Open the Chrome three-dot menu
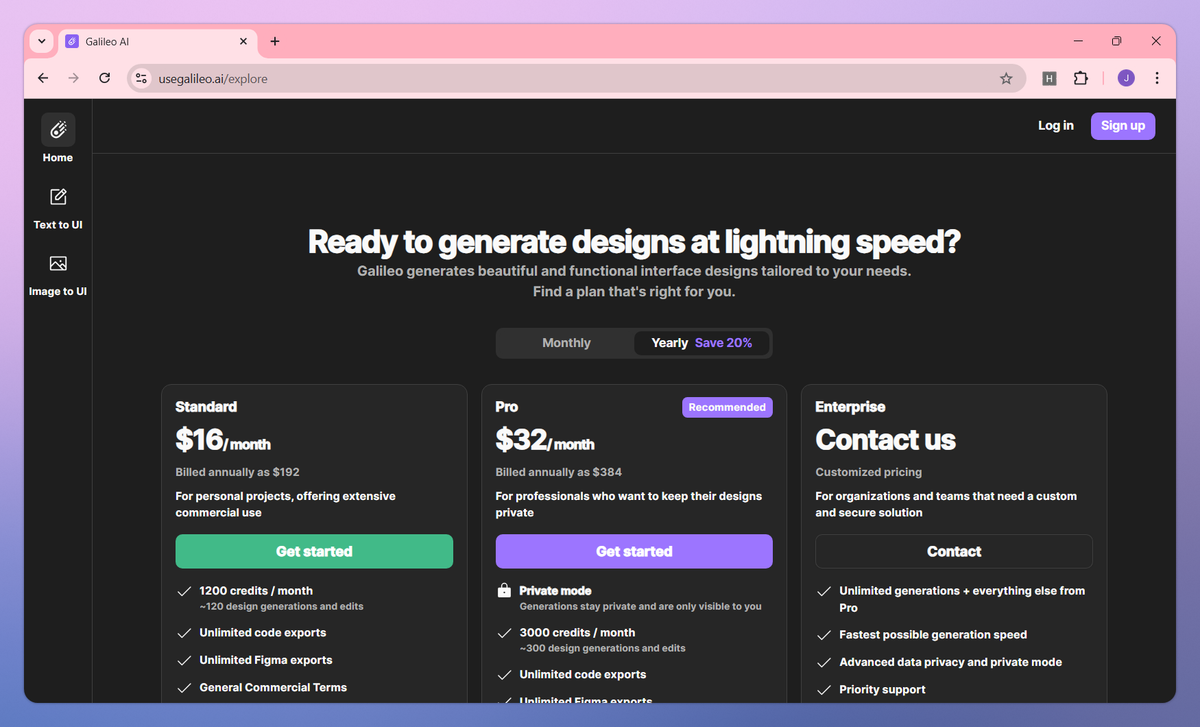 (1157, 78)
